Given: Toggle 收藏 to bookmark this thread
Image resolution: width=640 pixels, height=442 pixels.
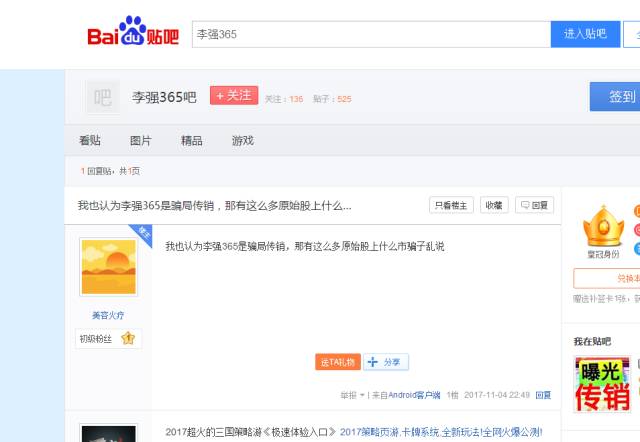Looking at the screenshot, I should (x=494, y=205).
